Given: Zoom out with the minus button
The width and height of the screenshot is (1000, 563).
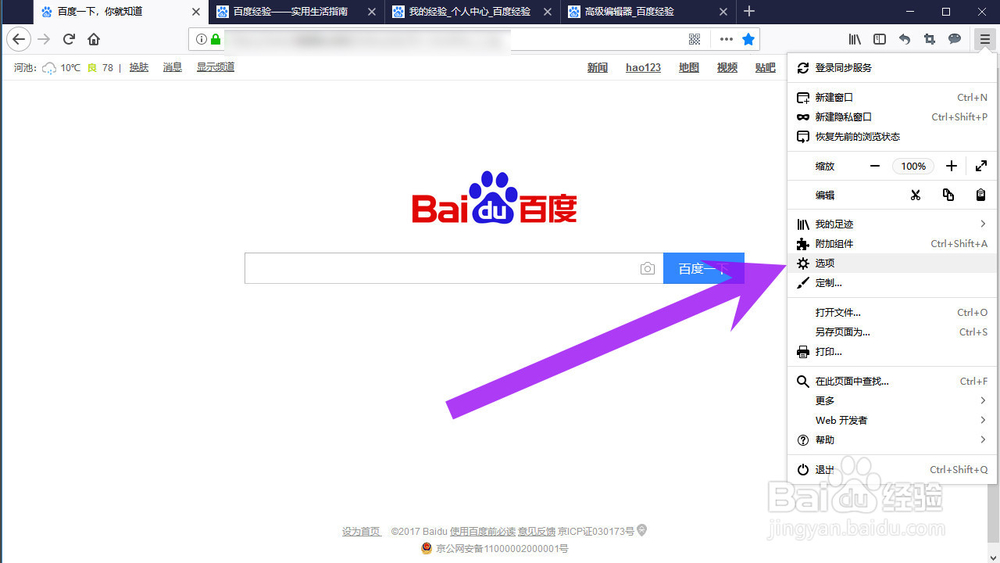Looking at the screenshot, I should click(x=875, y=166).
